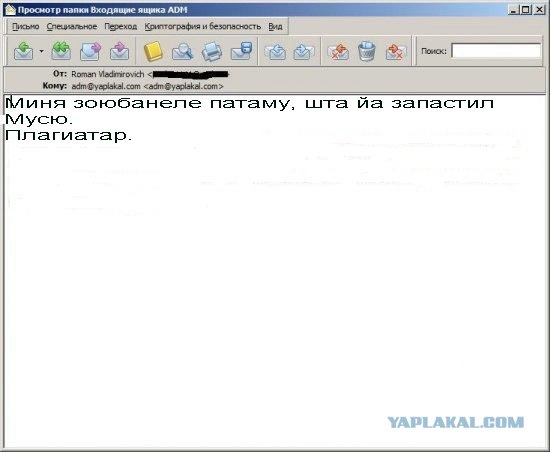The width and height of the screenshot is (550, 452).
Task: Open the Специальное menu
Action: [x=72, y=27]
